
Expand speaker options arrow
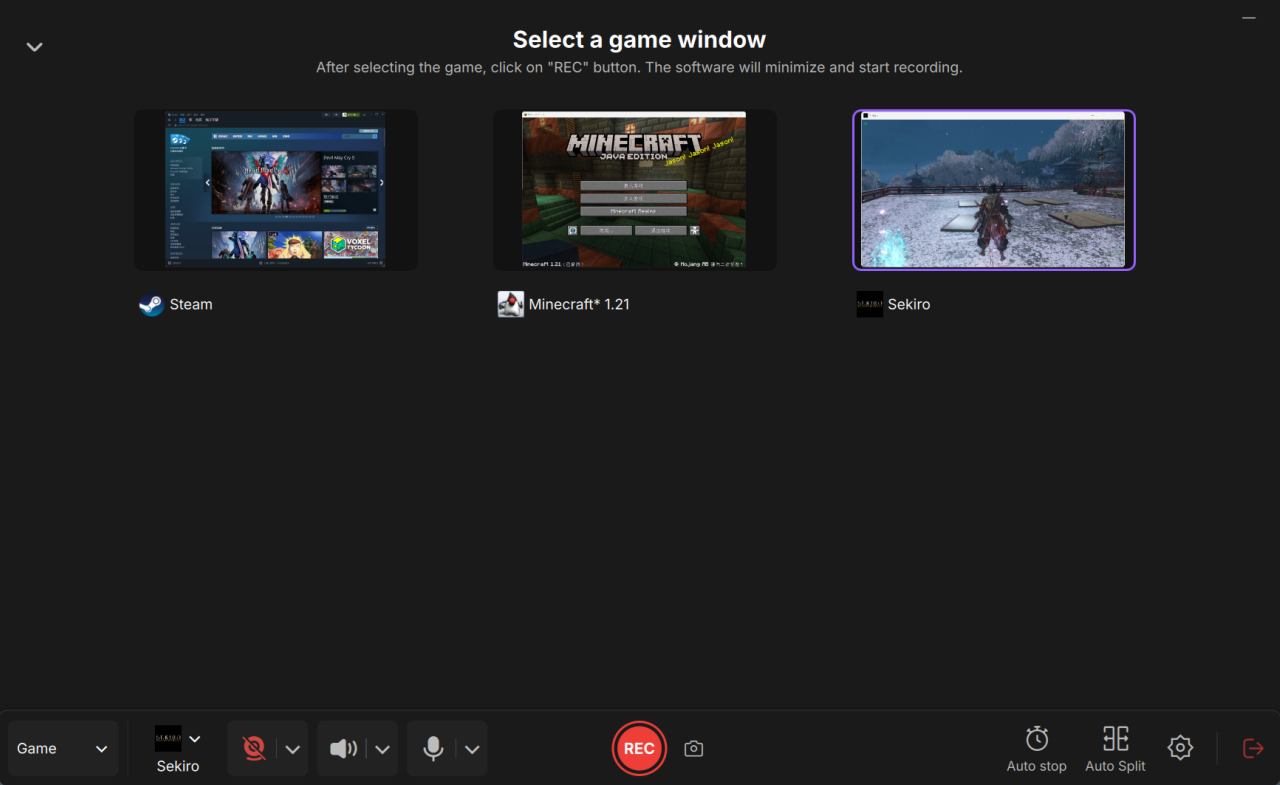tap(382, 749)
